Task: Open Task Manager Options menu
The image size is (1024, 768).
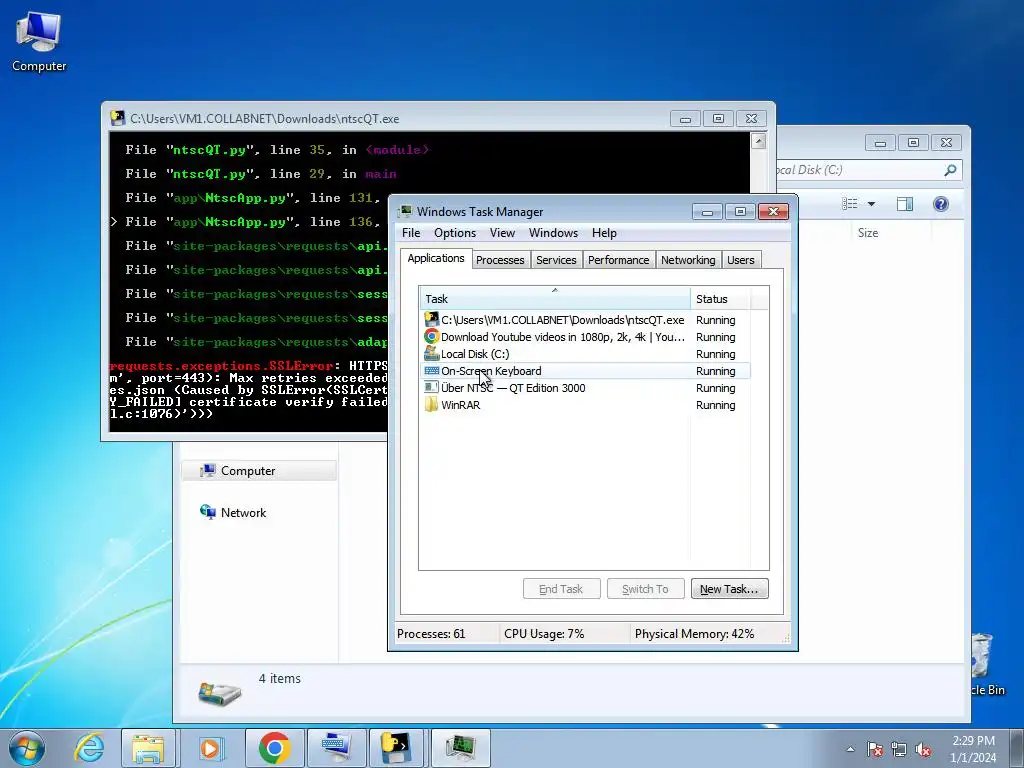Action: coord(455,233)
